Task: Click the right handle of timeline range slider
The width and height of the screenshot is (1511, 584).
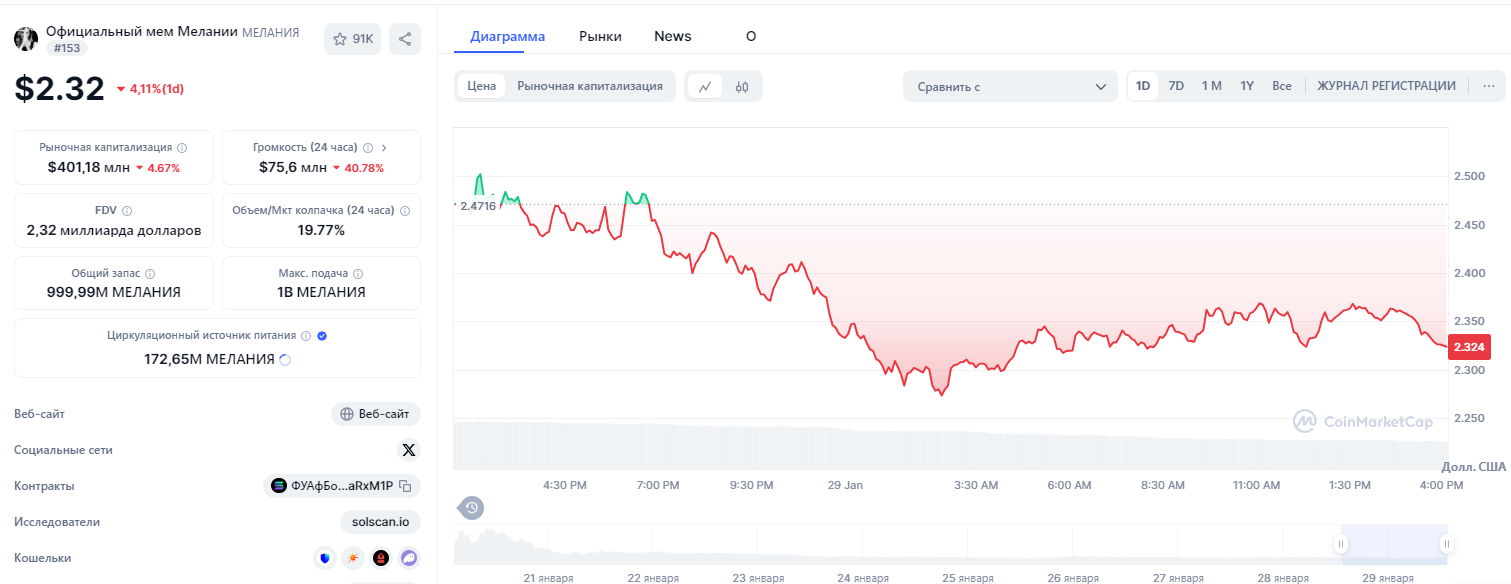Action: tap(1446, 544)
